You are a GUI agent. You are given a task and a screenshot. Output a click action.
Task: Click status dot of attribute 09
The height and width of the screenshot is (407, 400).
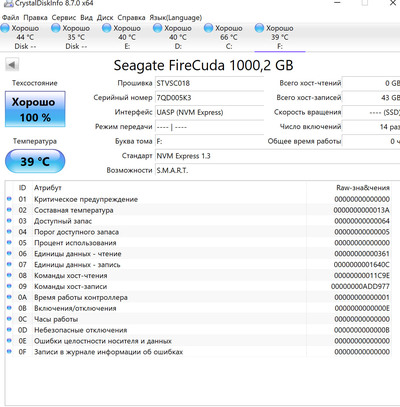9,286
